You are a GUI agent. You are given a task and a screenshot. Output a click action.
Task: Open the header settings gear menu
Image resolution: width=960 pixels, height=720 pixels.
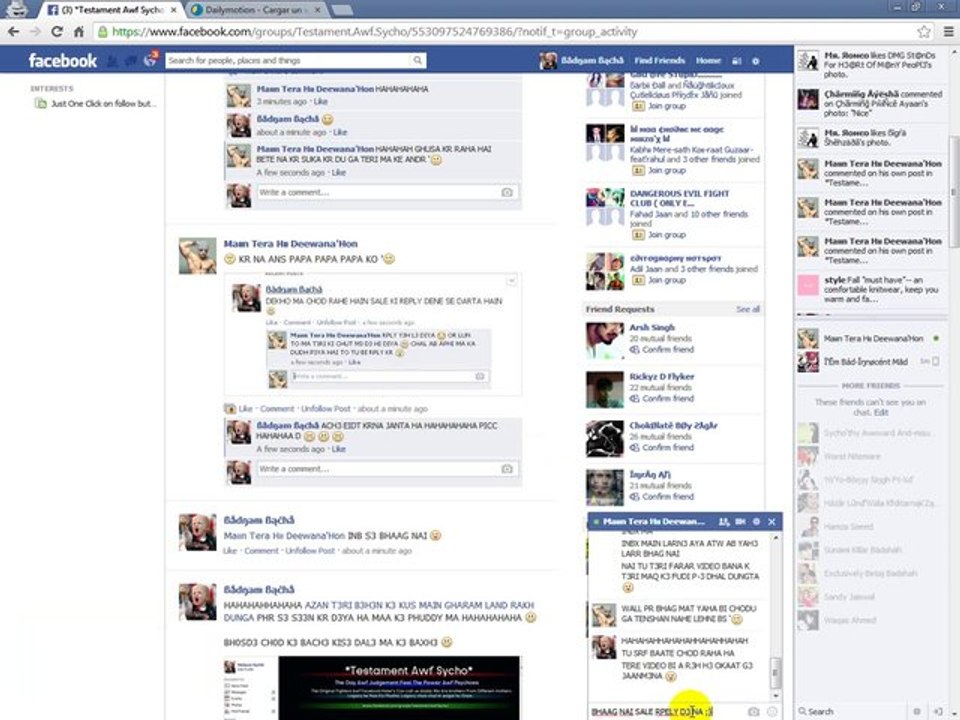tap(756, 61)
